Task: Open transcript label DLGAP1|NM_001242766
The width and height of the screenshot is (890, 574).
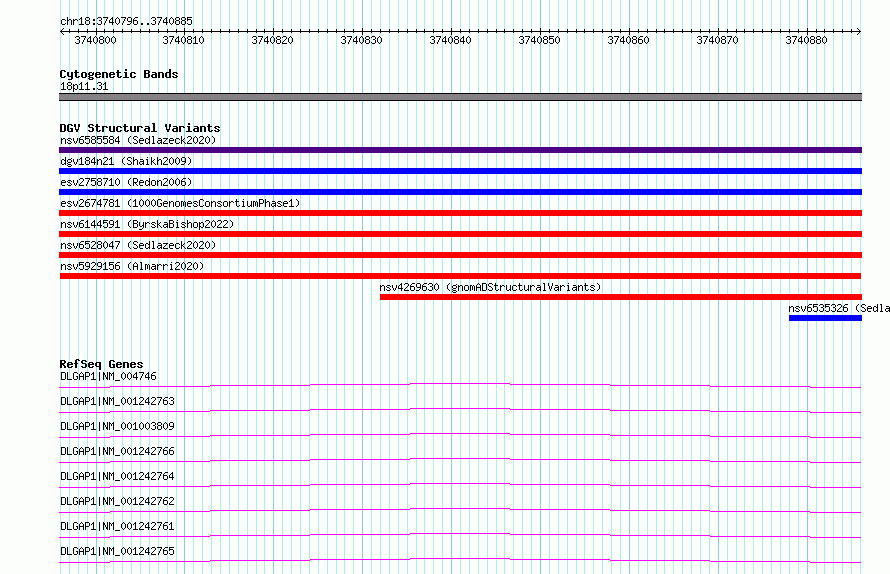Action: [x=117, y=451]
